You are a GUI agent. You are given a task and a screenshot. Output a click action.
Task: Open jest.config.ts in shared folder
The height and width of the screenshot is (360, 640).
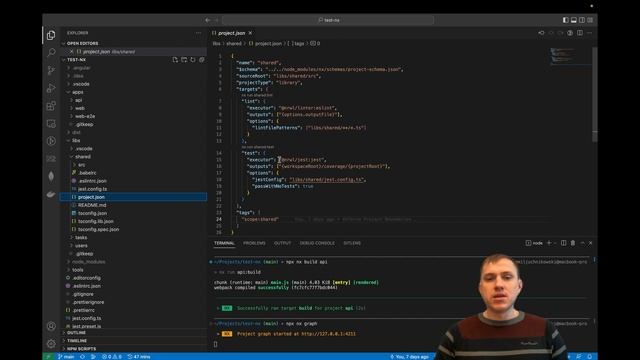tap(92, 189)
